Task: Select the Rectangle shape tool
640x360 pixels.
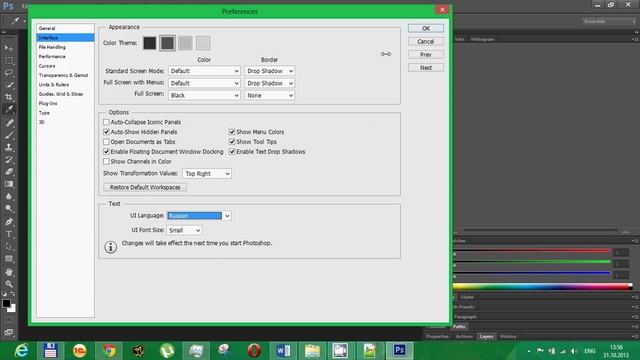Action: [9, 258]
